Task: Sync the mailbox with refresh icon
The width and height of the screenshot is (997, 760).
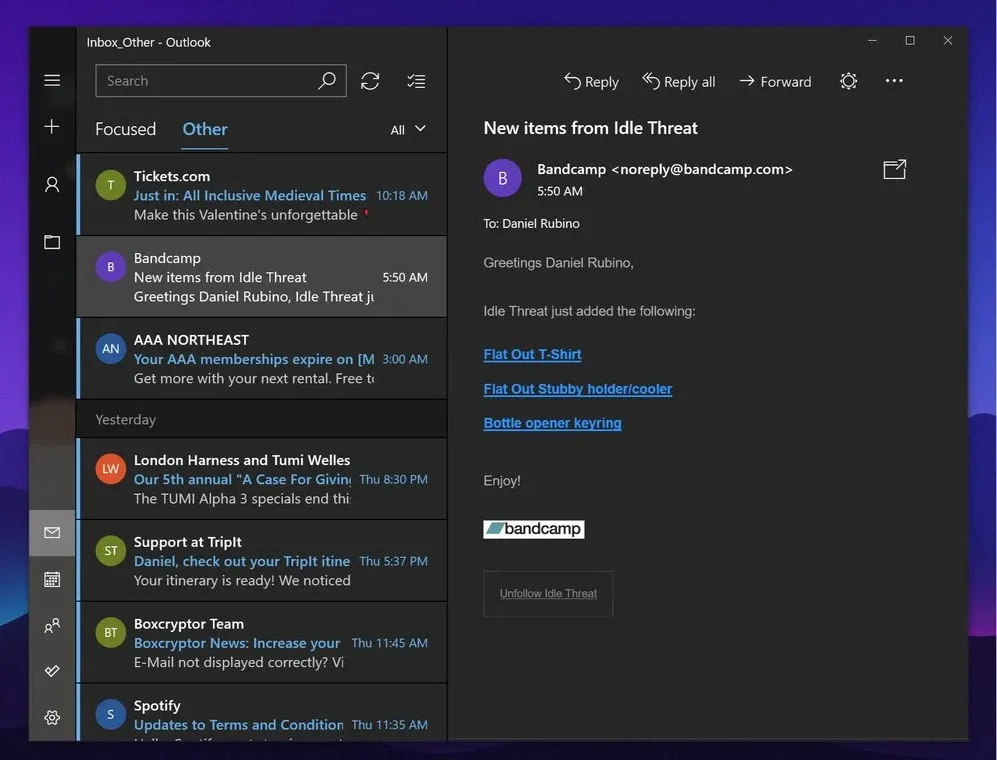Action: pyautogui.click(x=370, y=81)
